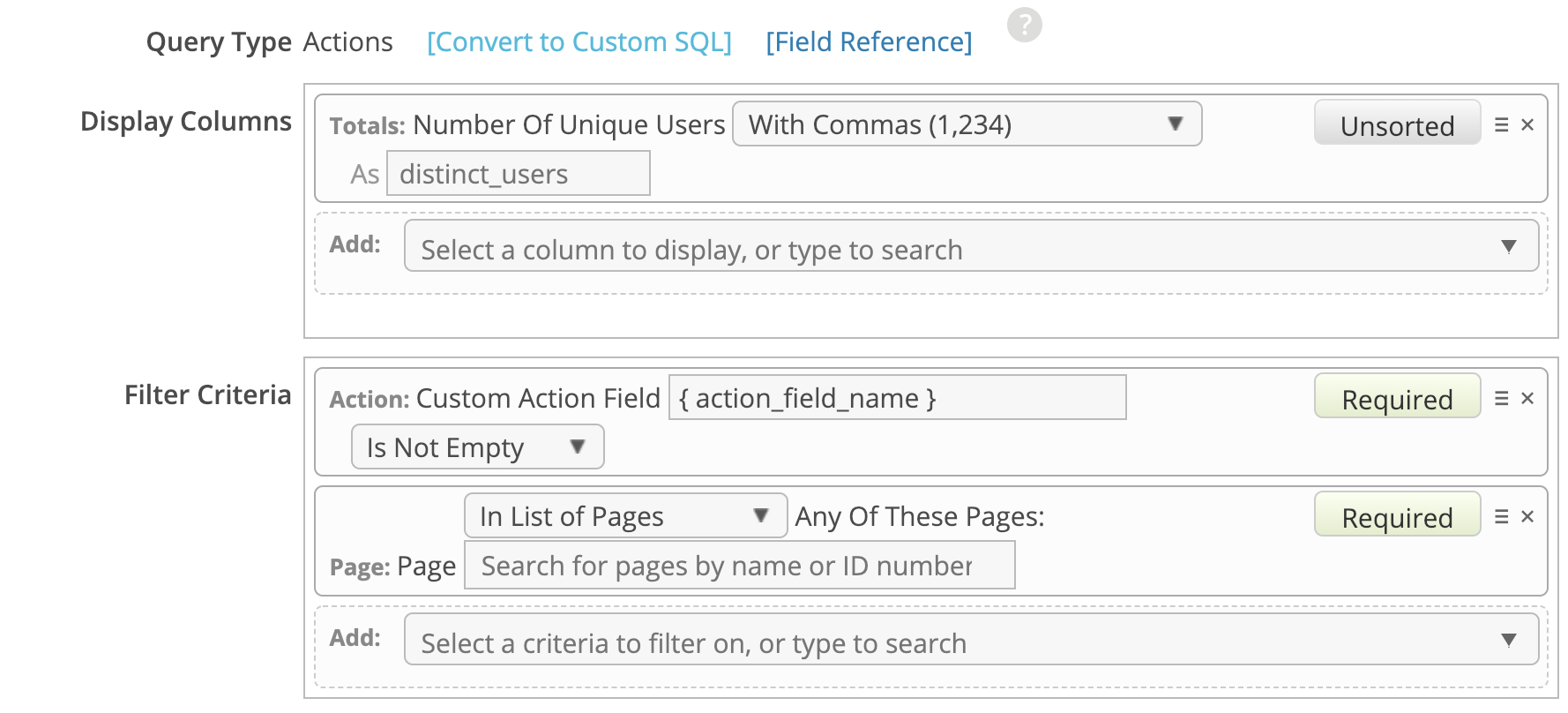Viewport: 1568px width, 713px height.
Task: Remove the Number Of Unique Users column
Action: click(x=1527, y=125)
